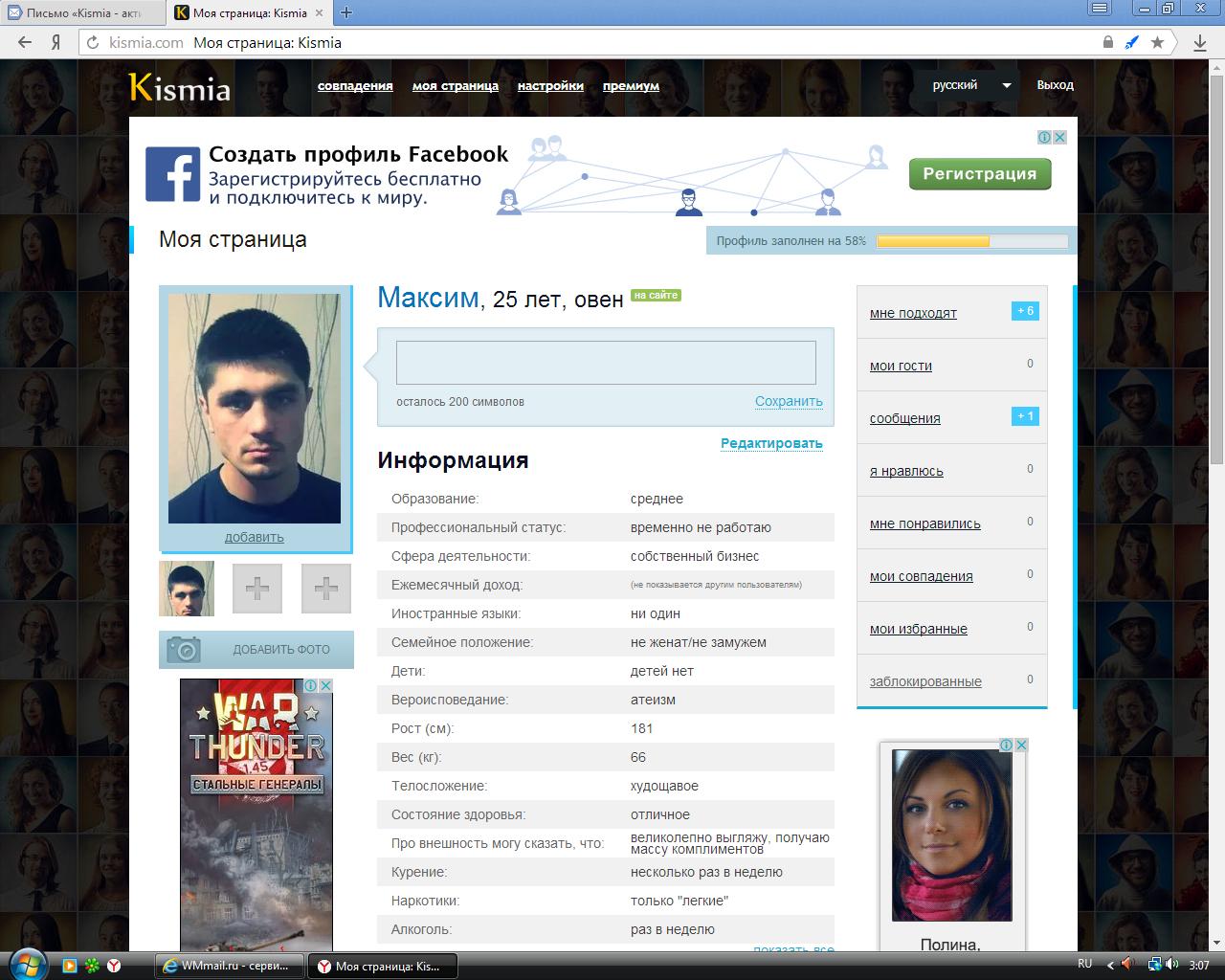Switch to 'WMmail.ru' taskbar window
This screenshot has width=1225, height=980.
pos(229,966)
